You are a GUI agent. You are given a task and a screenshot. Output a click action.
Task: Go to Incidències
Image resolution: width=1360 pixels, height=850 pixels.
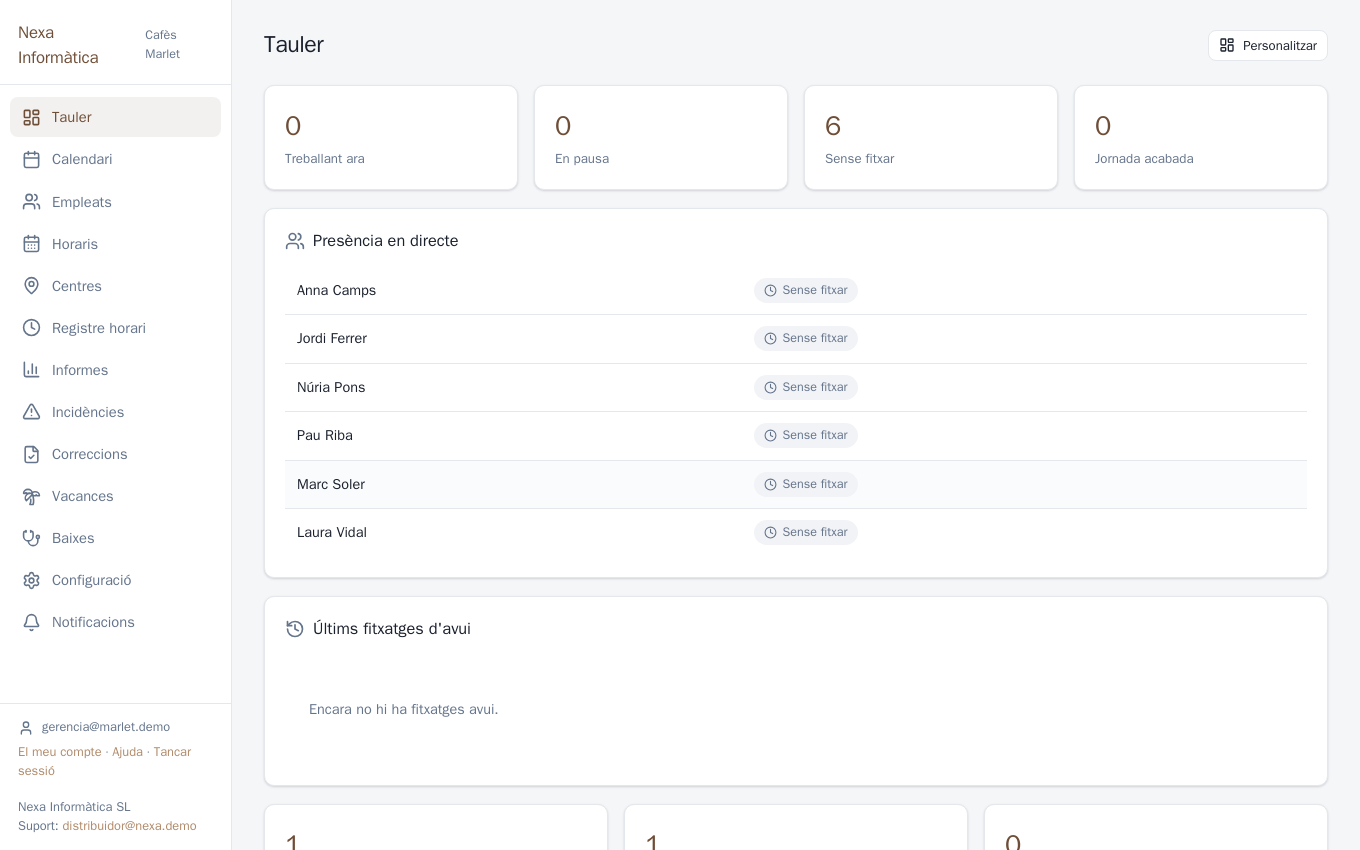[115, 412]
